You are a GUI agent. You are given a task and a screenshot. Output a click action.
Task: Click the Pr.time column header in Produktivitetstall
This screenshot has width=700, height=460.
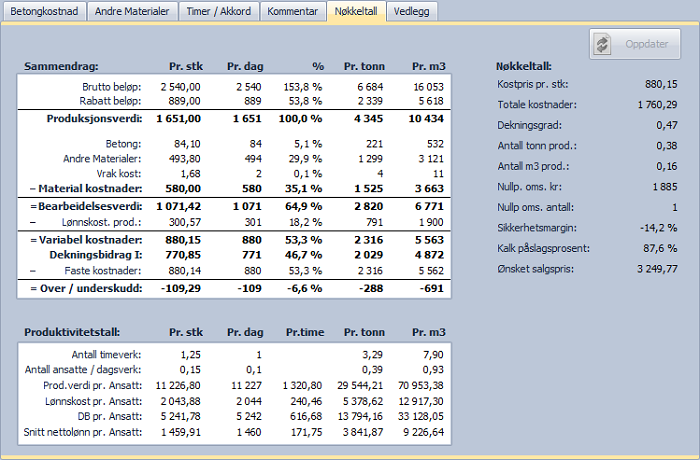click(304, 331)
